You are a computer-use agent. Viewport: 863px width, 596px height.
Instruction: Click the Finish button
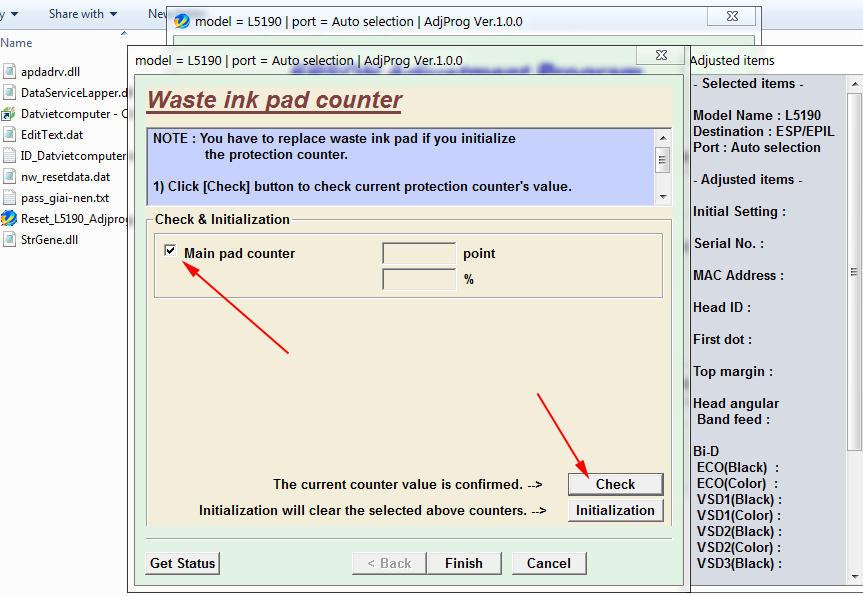[464, 563]
